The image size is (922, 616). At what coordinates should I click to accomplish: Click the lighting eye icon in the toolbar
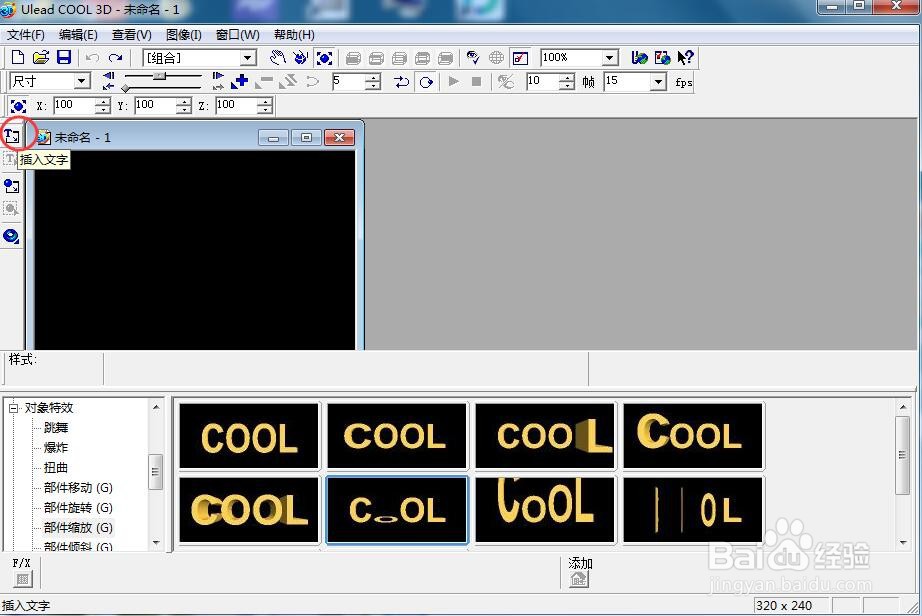pos(473,58)
